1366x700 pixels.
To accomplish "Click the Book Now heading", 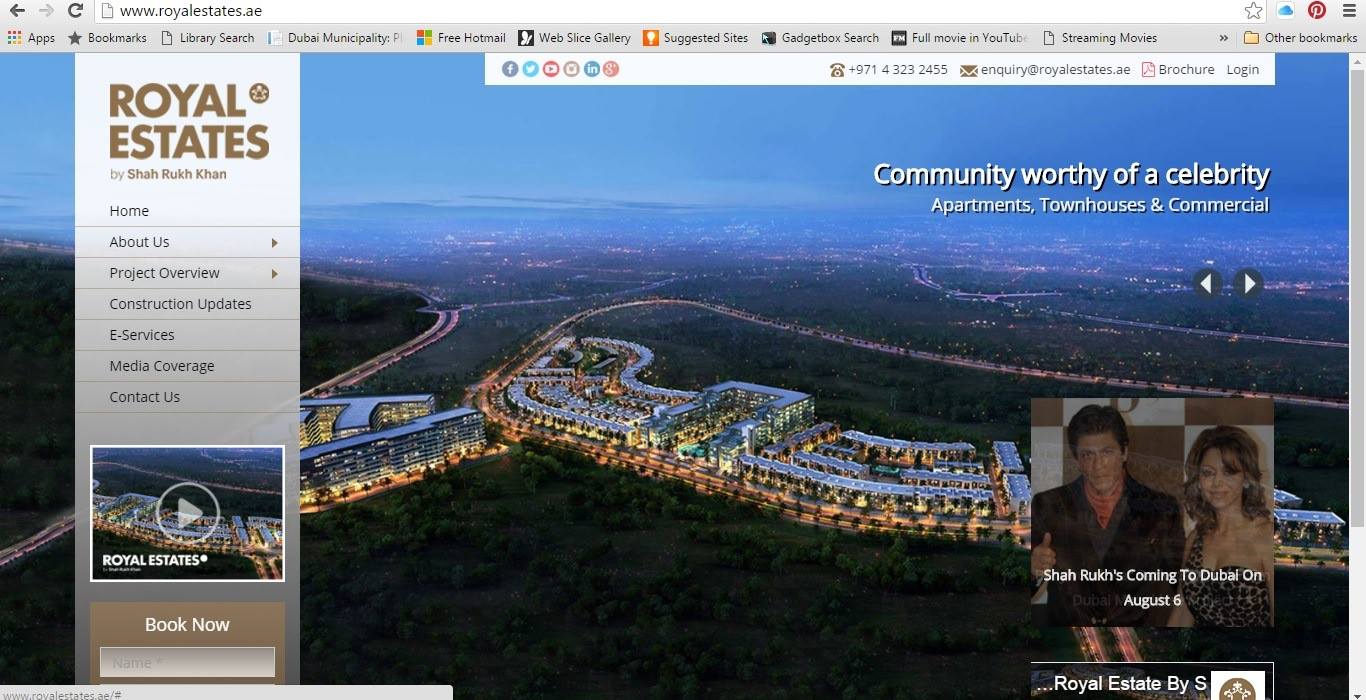I will pyautogui.click(x=187, y=625).
